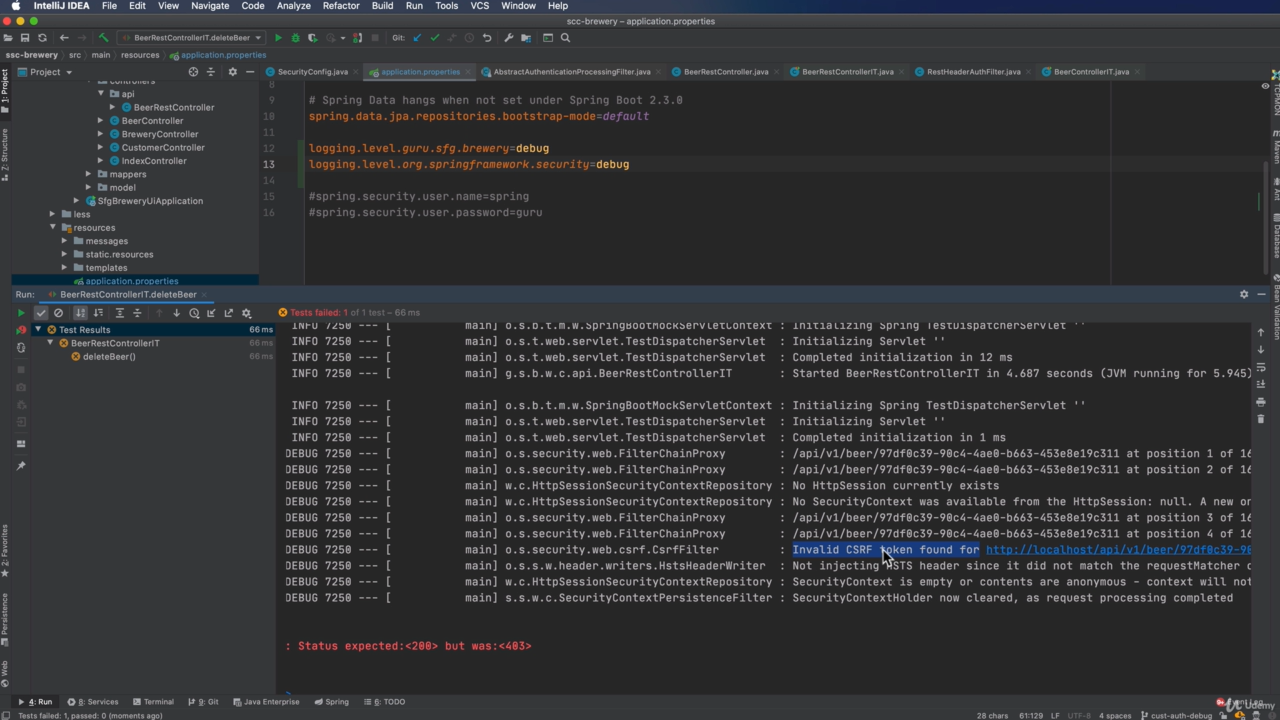Screen dimensions: 1280x720
Task: Open the Terminal tool window button
Action: pyautogui.click(x=152, y=702)
